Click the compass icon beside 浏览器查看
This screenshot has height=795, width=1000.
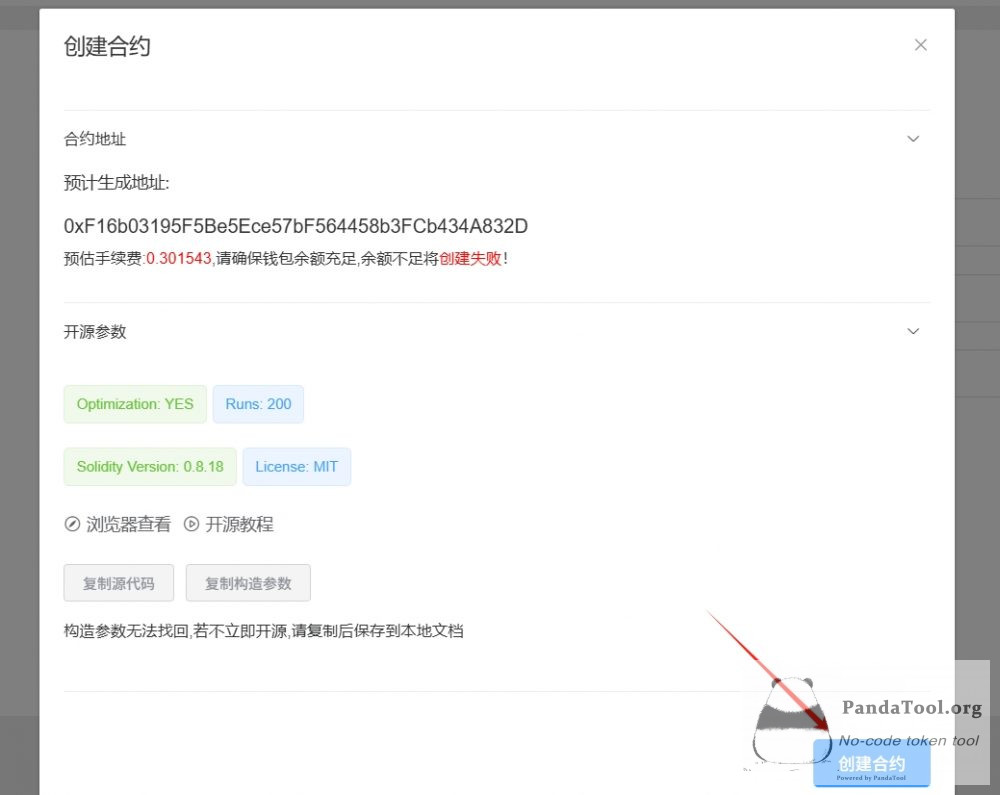[x=72, y=524]
